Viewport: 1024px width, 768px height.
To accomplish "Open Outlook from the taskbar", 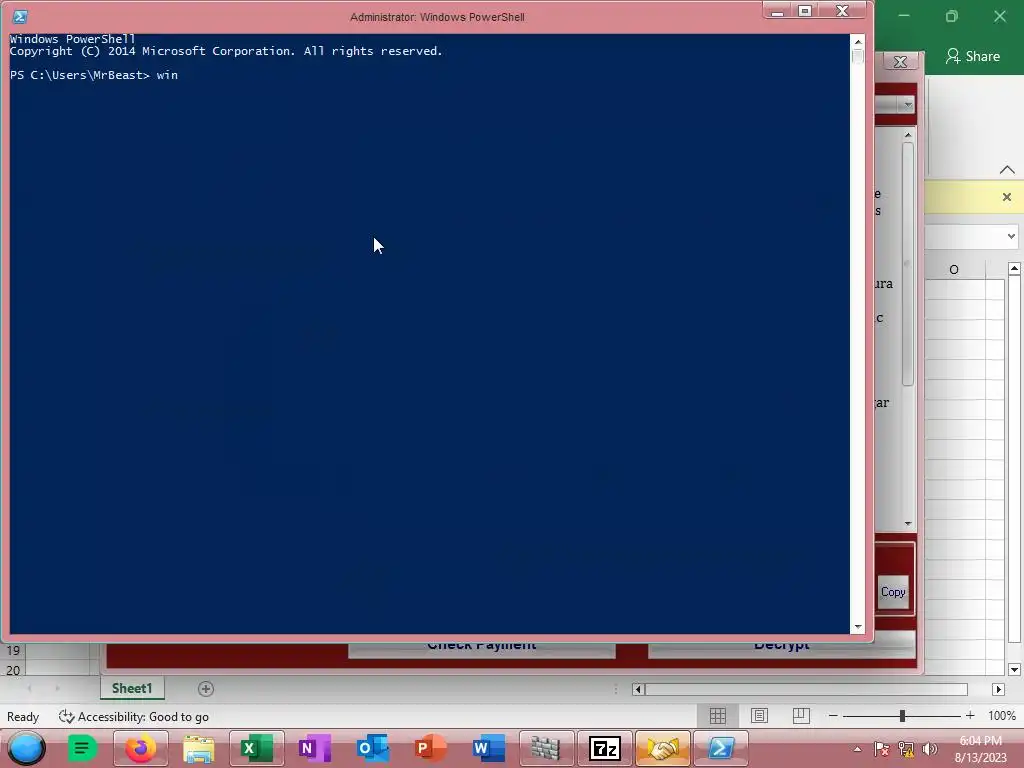I will tap(373, 748).
